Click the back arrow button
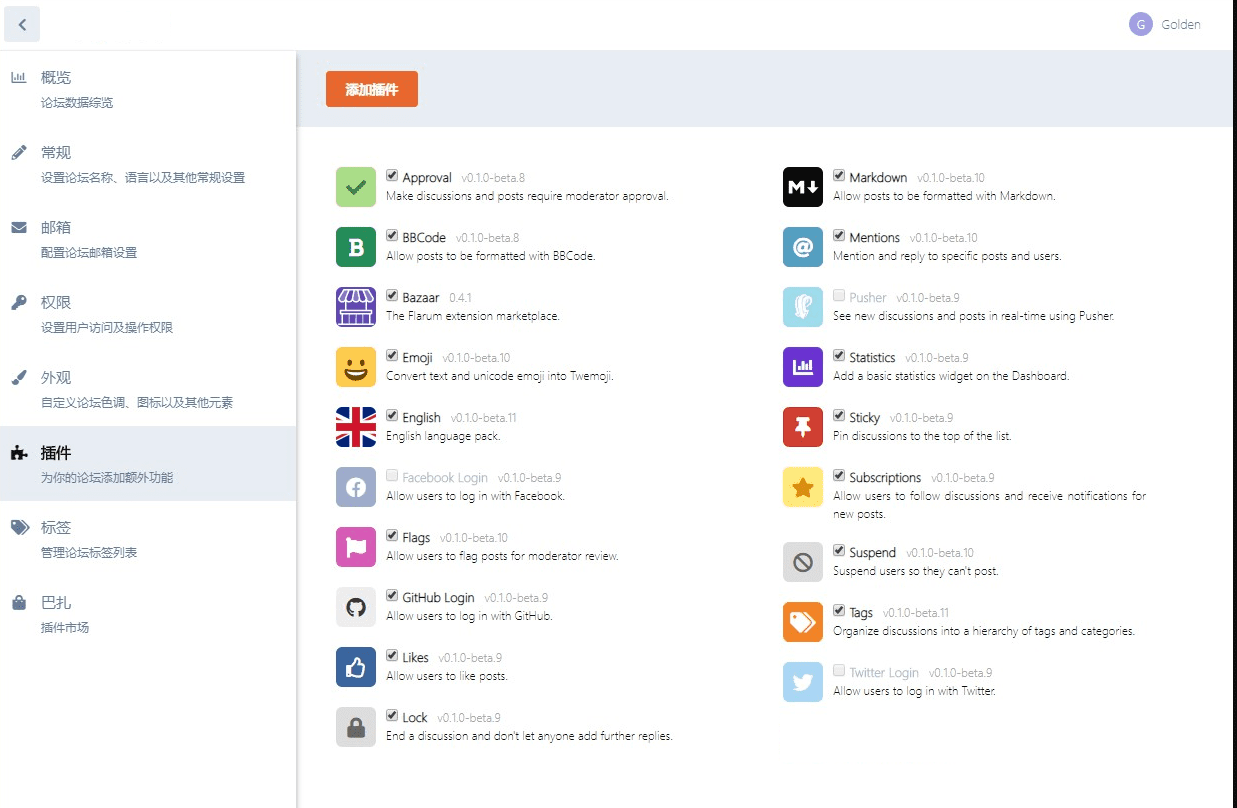The image size is (1237, 808). 22,25
